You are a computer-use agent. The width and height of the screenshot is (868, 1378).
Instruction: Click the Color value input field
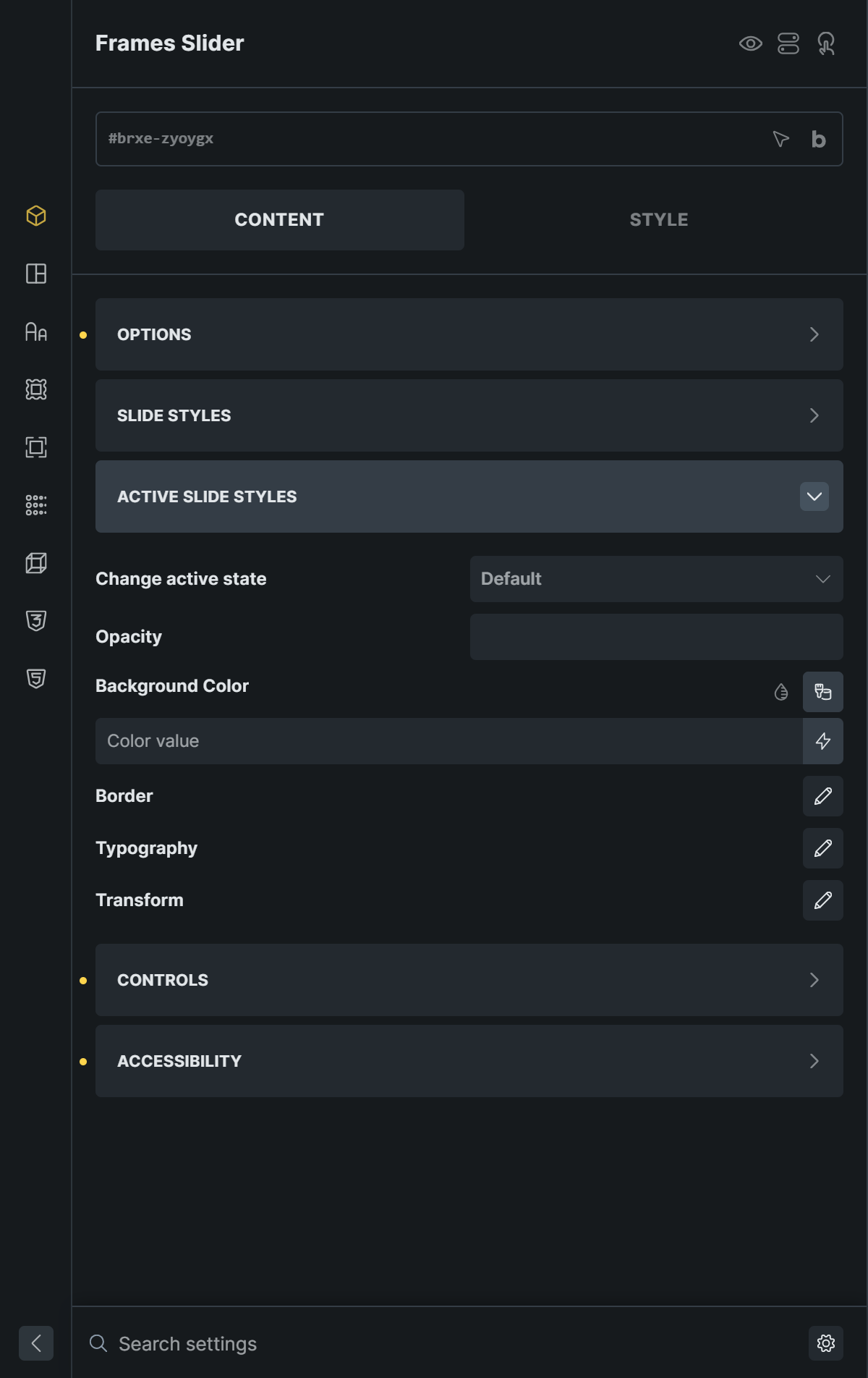pyautogui.click(x=448, y=741)
